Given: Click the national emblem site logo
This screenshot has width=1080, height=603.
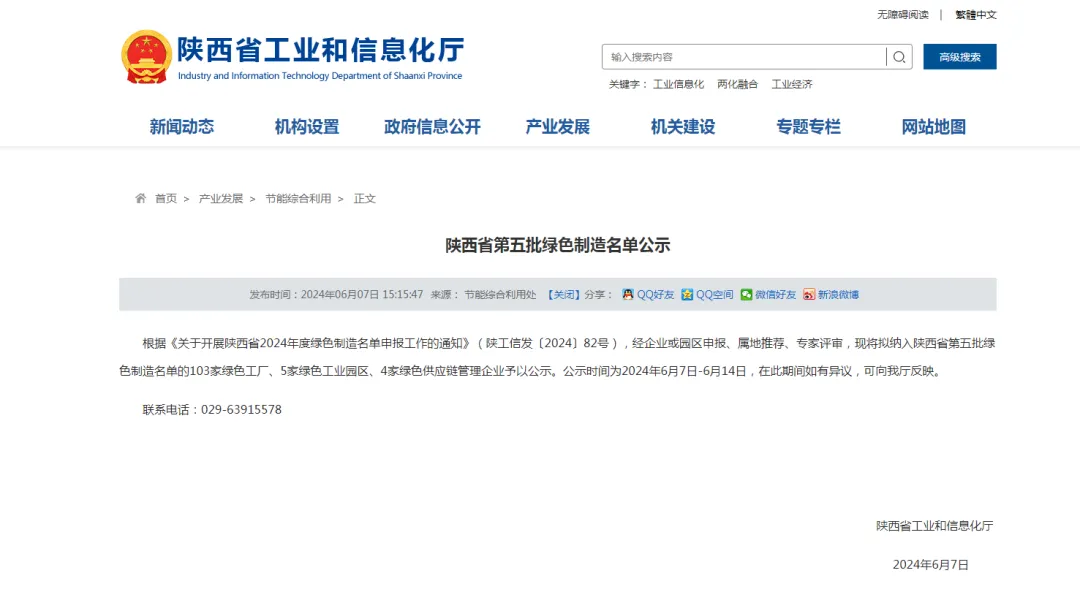Looking at the screenshot, I should tap(144, 55).
